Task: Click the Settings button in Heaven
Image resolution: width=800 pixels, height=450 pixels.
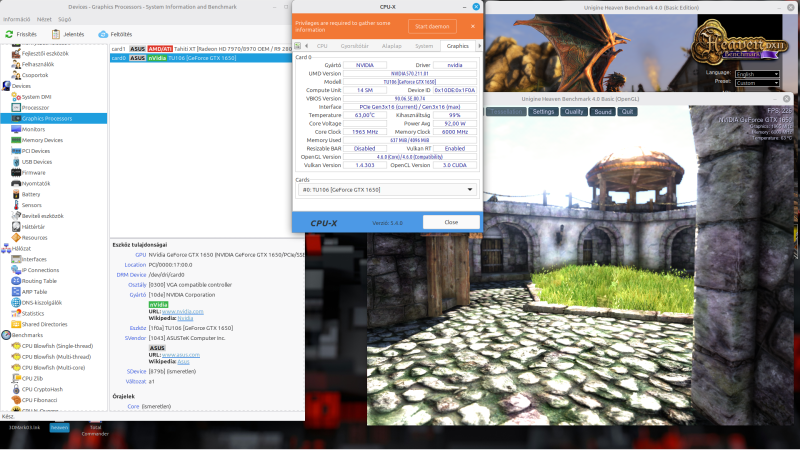Action: [x=543, y=112]
